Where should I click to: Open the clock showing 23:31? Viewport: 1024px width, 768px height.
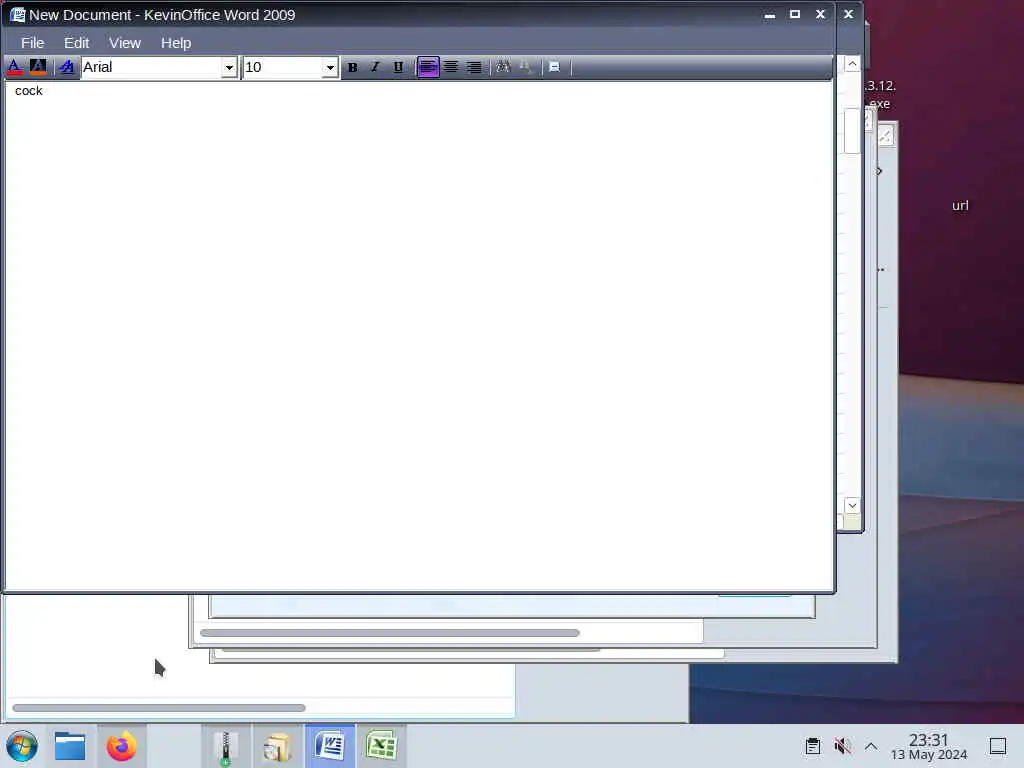point(929,746)
